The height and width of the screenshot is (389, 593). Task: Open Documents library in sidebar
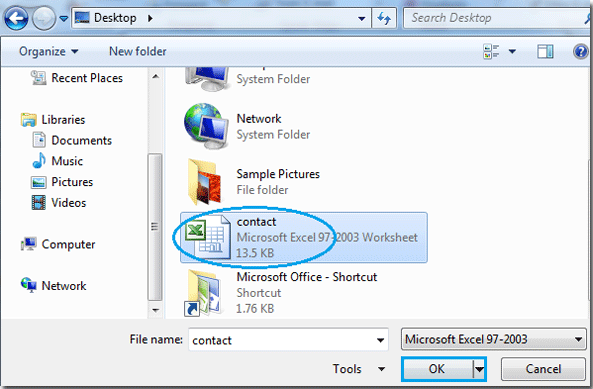[x=81, y=140]
